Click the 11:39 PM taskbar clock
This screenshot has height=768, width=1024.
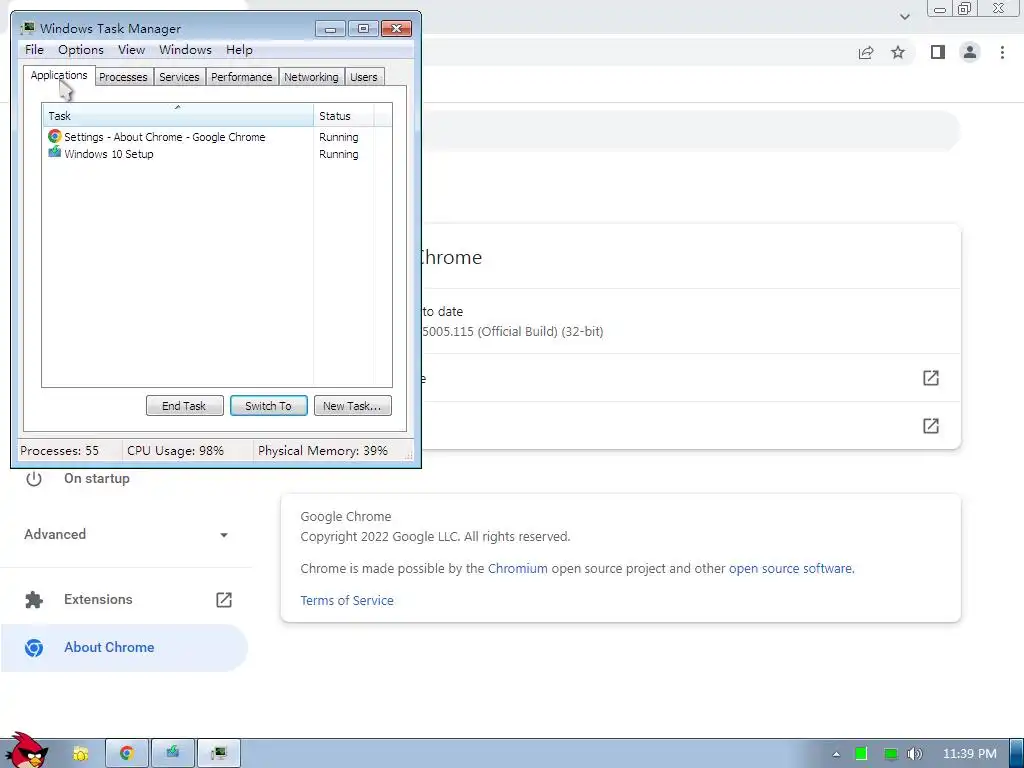[970, 754]
